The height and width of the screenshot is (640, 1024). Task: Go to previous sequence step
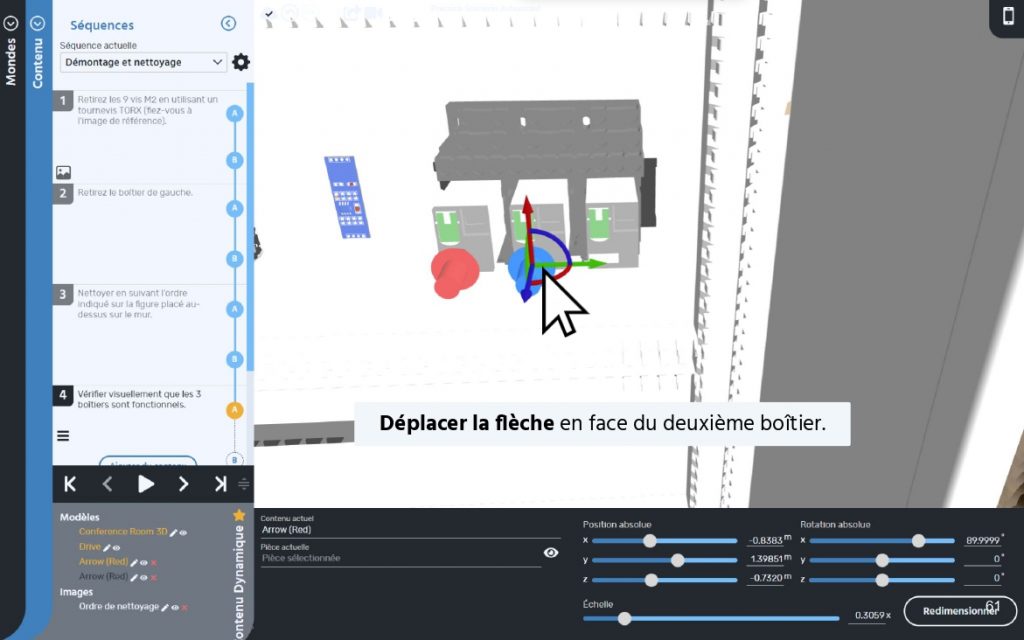point(108,484)
